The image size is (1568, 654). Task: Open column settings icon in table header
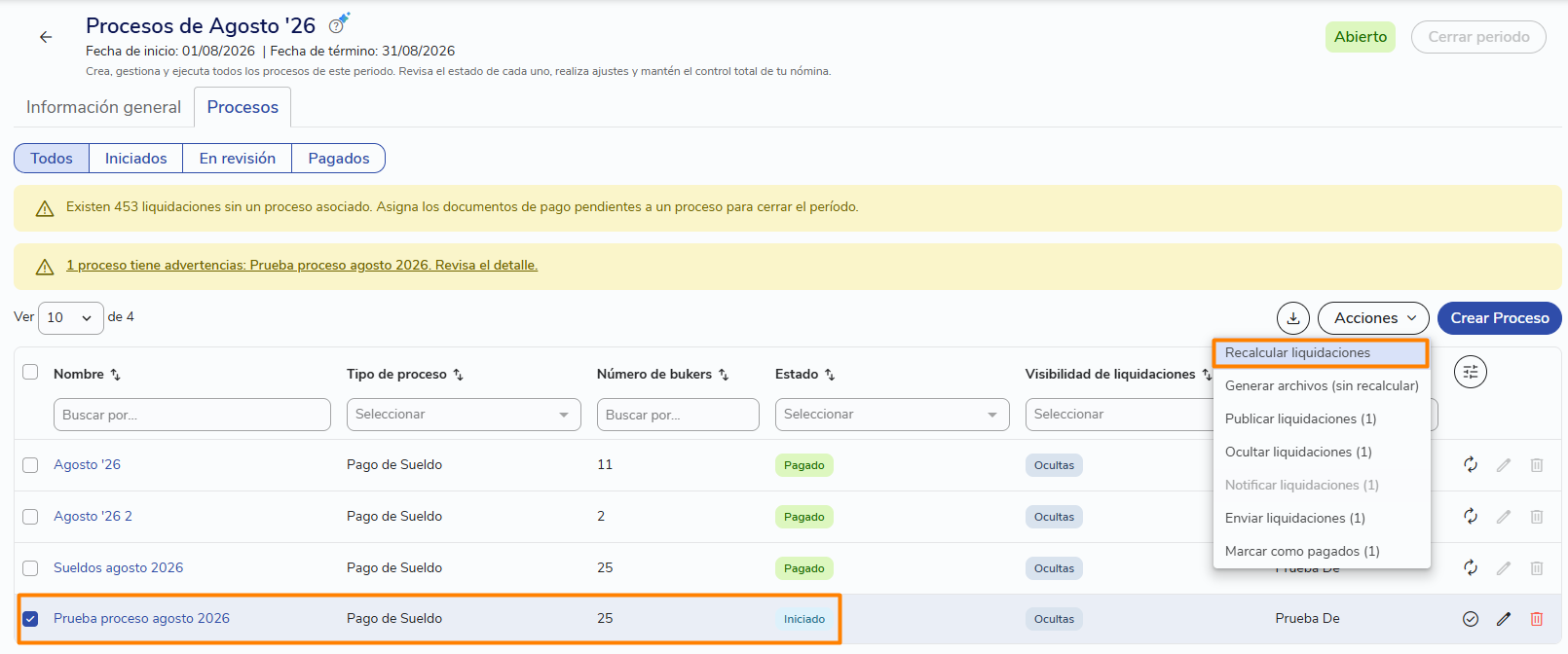(x=1471, y=372)
